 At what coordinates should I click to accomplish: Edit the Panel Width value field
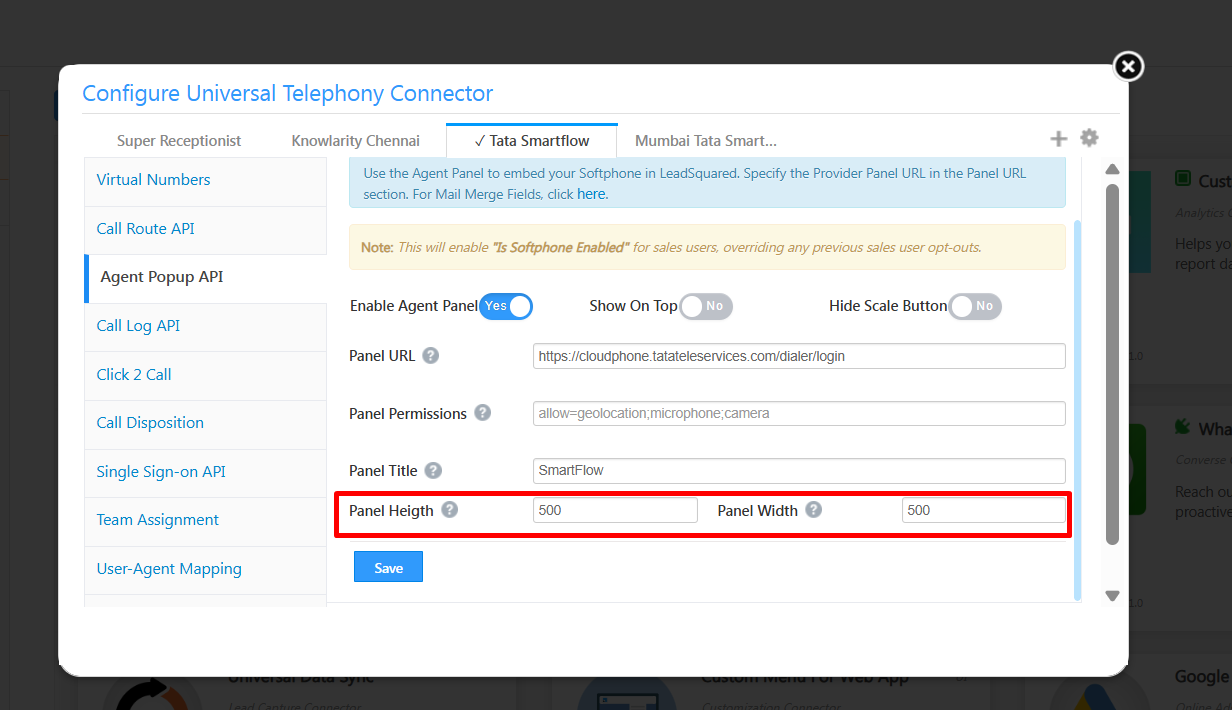(984, 510)
